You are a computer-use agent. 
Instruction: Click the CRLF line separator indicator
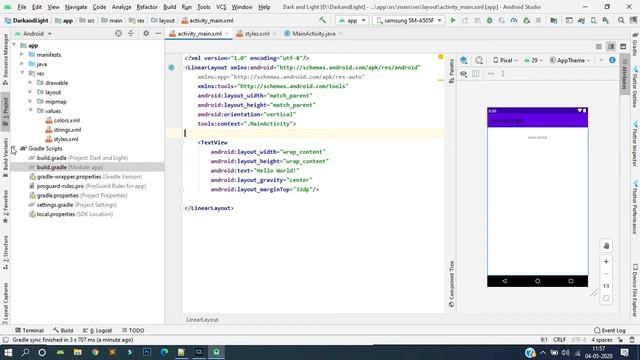559,340
